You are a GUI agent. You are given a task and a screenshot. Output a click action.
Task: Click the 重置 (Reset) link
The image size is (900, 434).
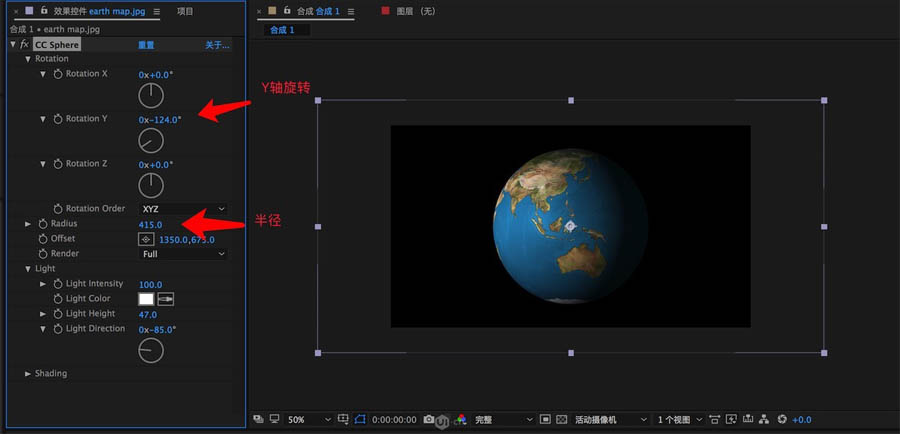tap(146, 45)
